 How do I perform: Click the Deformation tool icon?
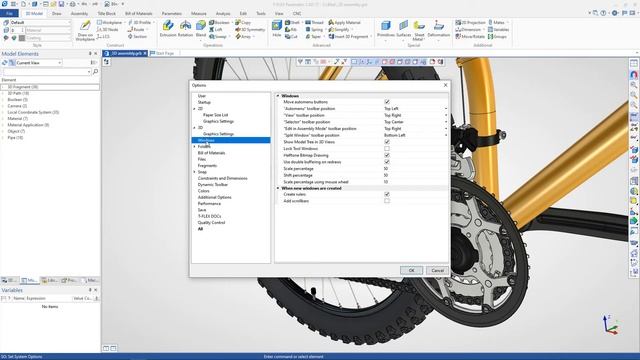439,26
